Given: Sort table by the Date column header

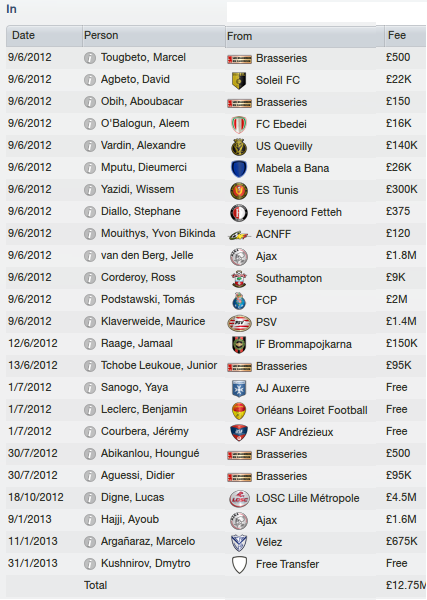Looking at the screenshot, I should pos(44,36).
